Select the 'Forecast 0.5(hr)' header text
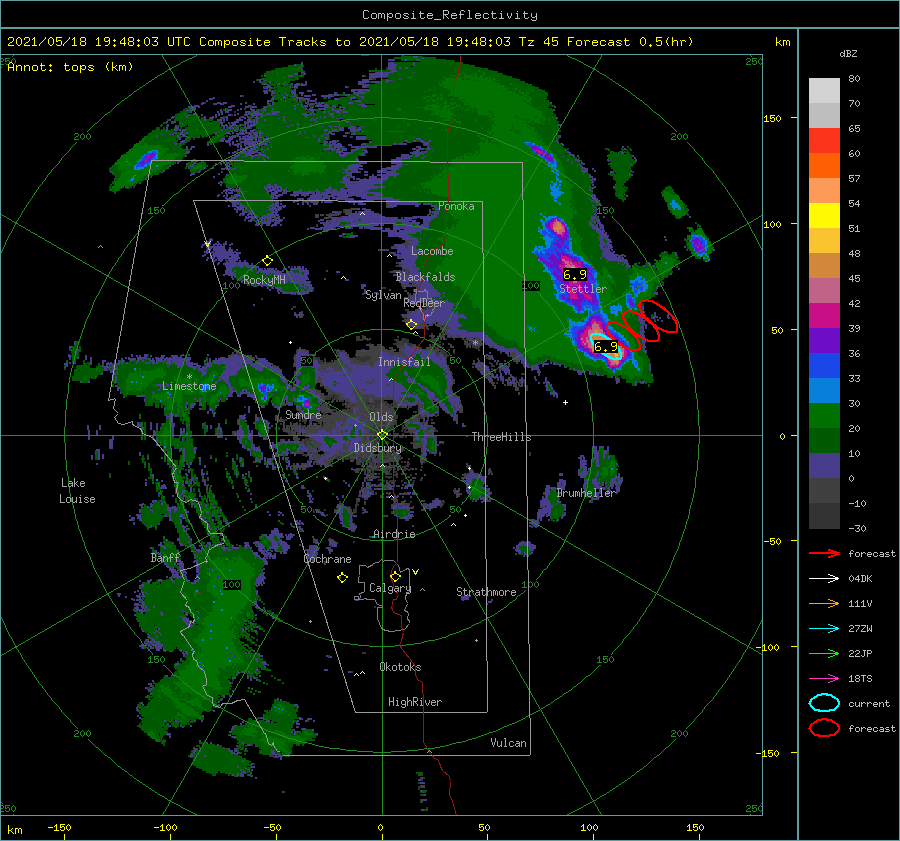900x841 pixels. [x=630, y=42]
